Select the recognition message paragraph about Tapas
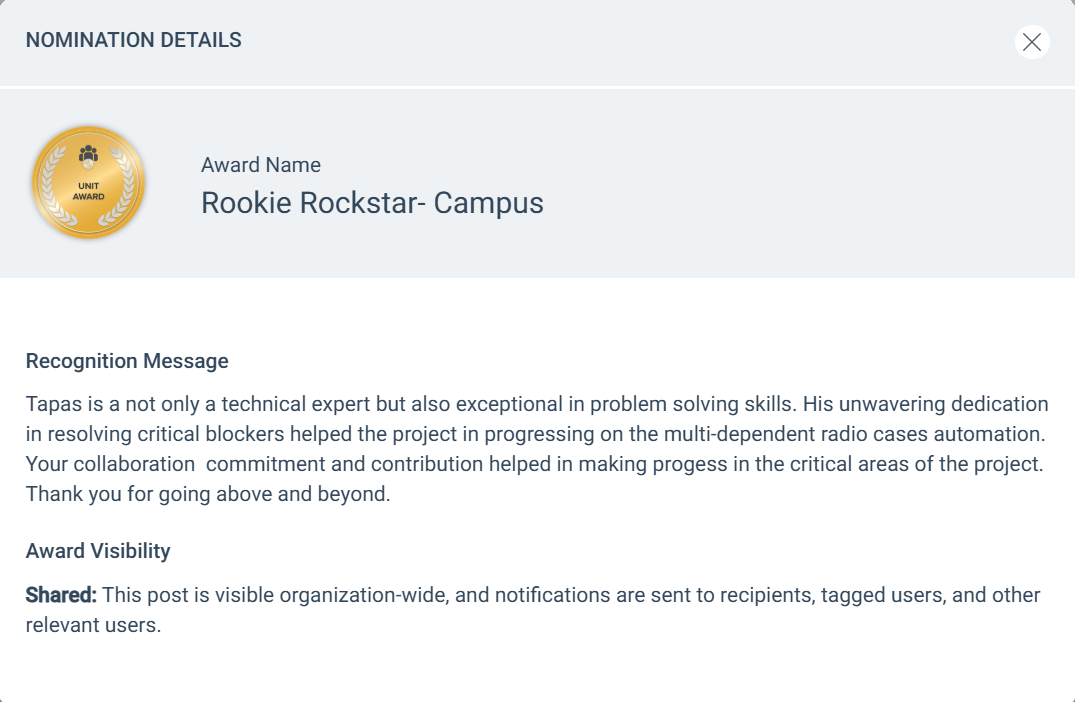This screenshot has width=1075, height=702. pos(537,448)
